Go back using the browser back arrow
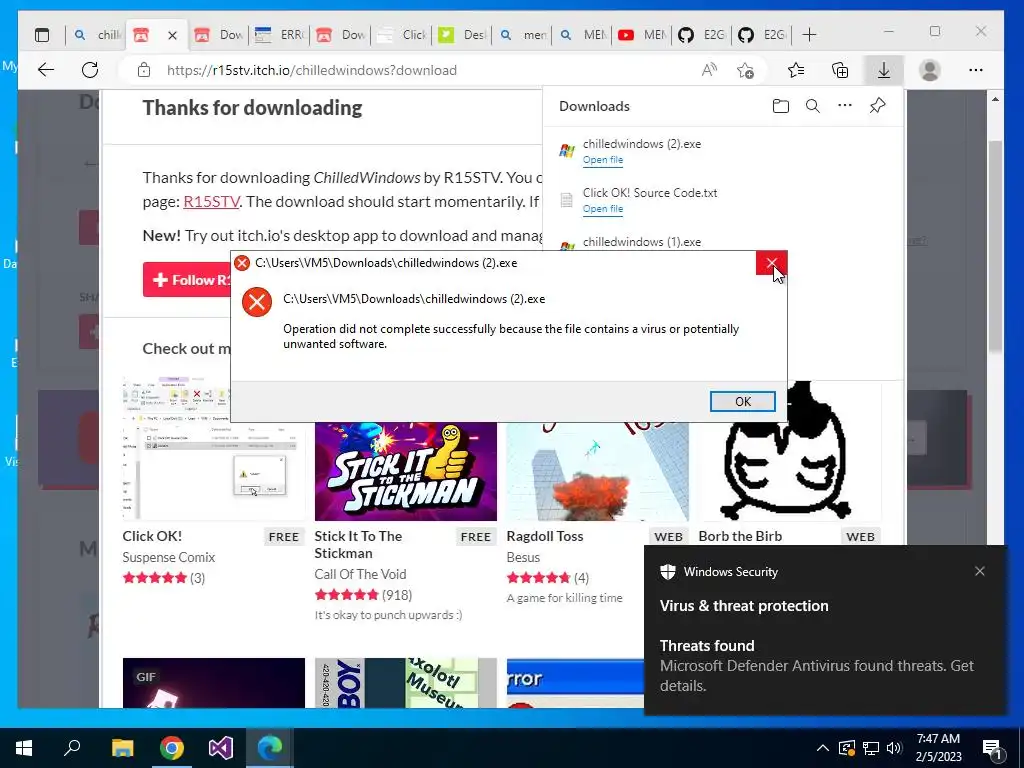Screen dimensions: 1024x768 (x=46, y=70)
